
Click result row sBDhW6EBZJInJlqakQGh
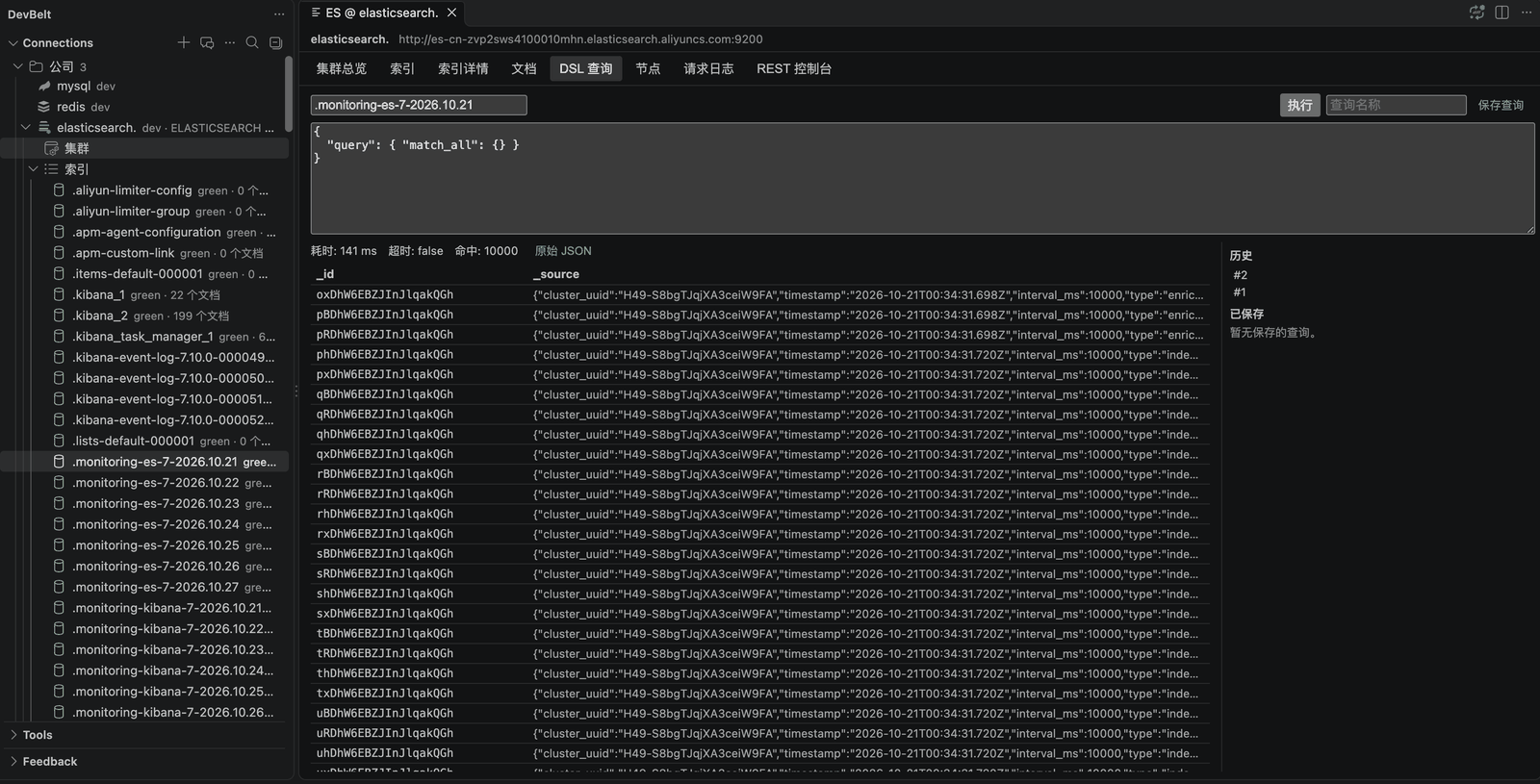click(760, 554)
